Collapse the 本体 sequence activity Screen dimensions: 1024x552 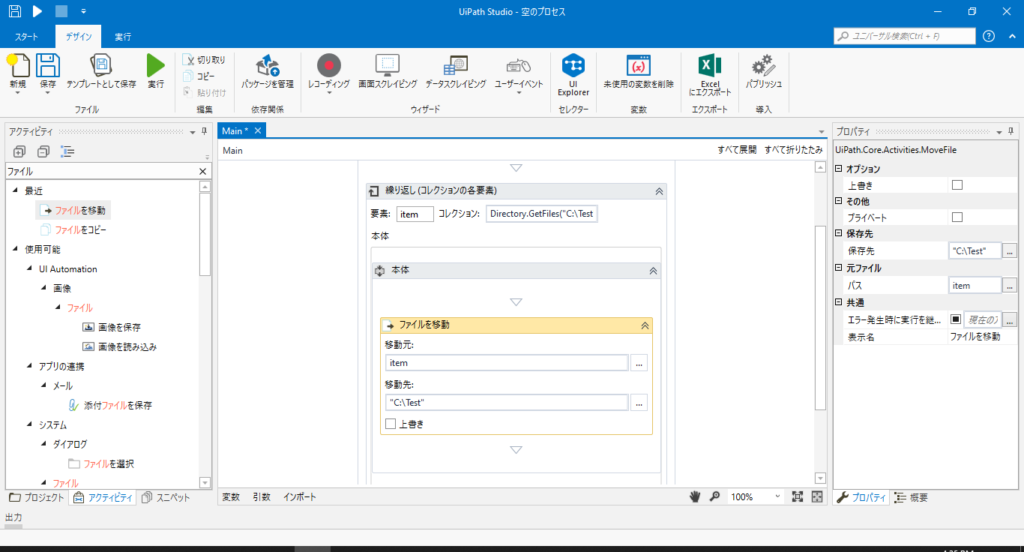tap(653, 270)
